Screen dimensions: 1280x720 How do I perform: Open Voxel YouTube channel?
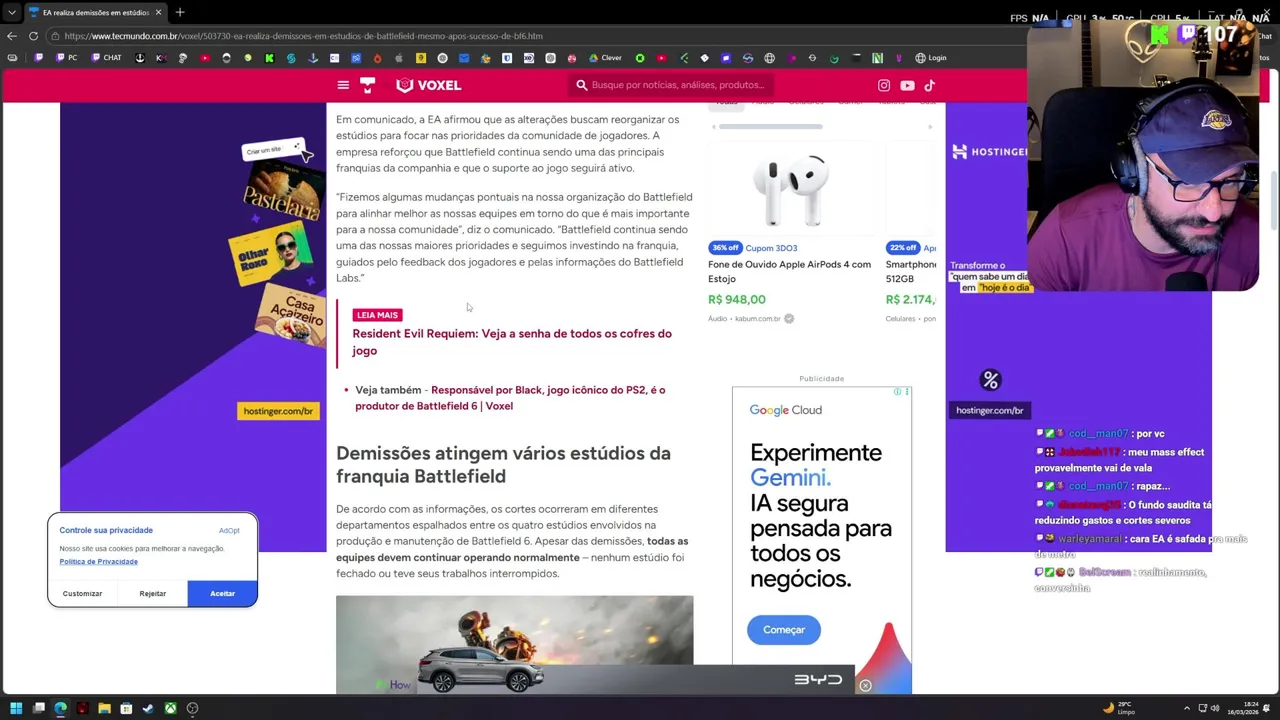[x=907, y=85]
